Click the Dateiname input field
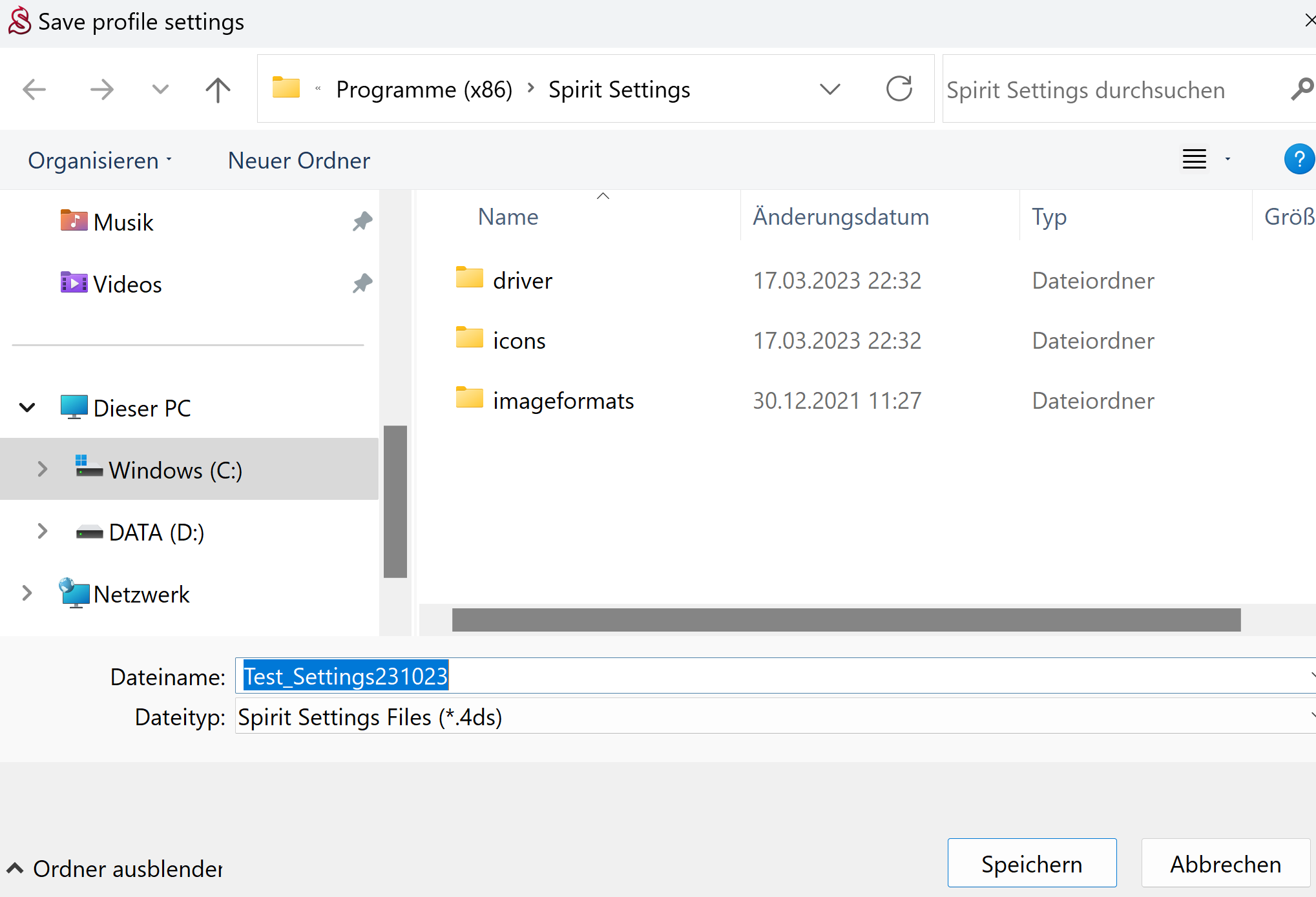The width and height of the screenshot is (1316, 897). pyautogui.click(x=775, y=676)
